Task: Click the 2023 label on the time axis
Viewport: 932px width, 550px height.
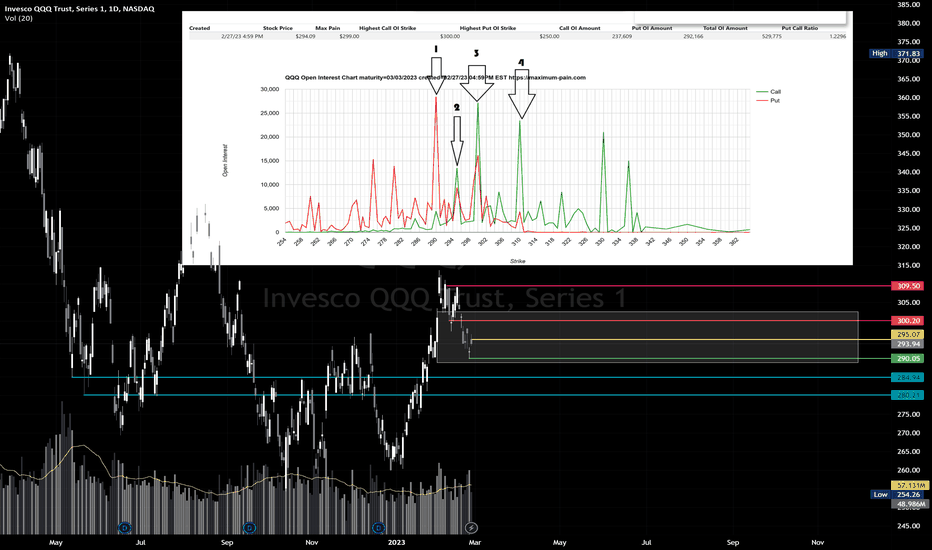Action: click(396, 542)
